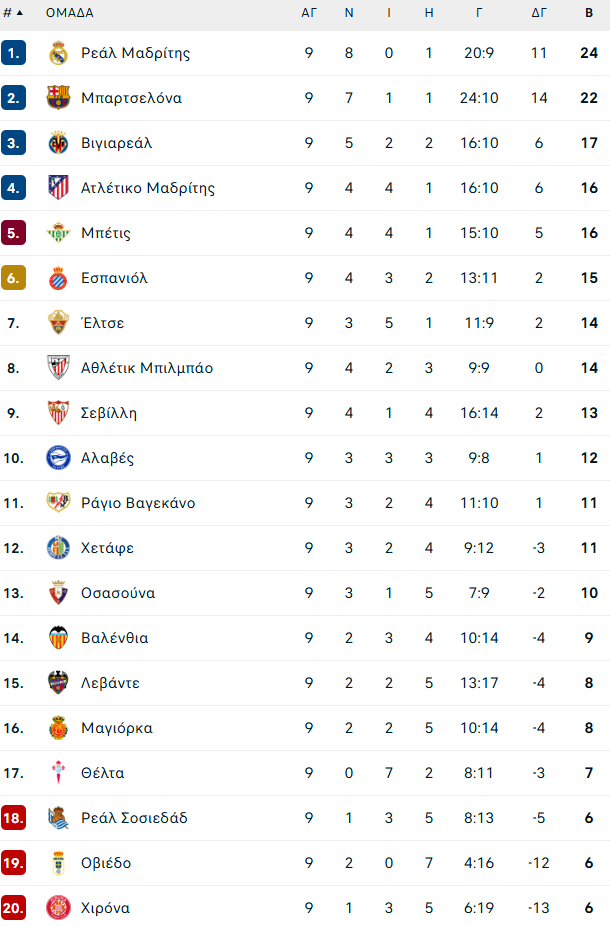Click the red position 18 badge
610x927 pixels.
[x=13, y=818]
